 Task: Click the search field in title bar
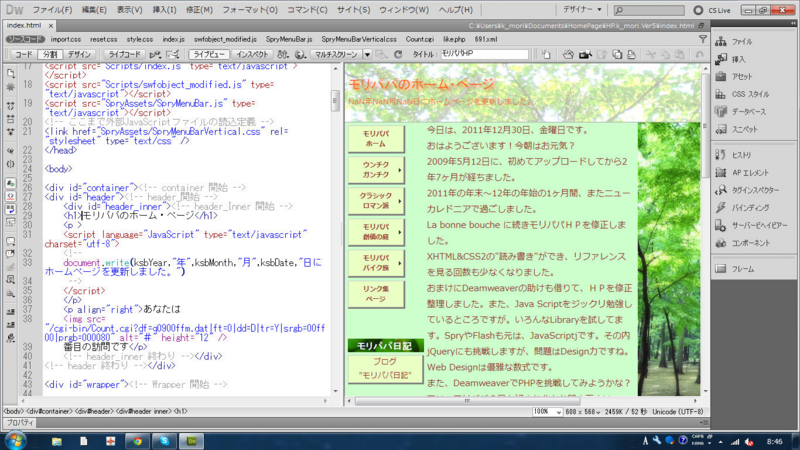(649, 10)
